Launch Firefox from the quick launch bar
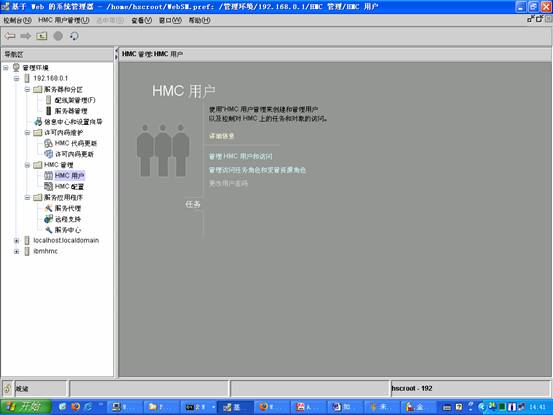The image size is (553, 415). click(x=75, y=407)
